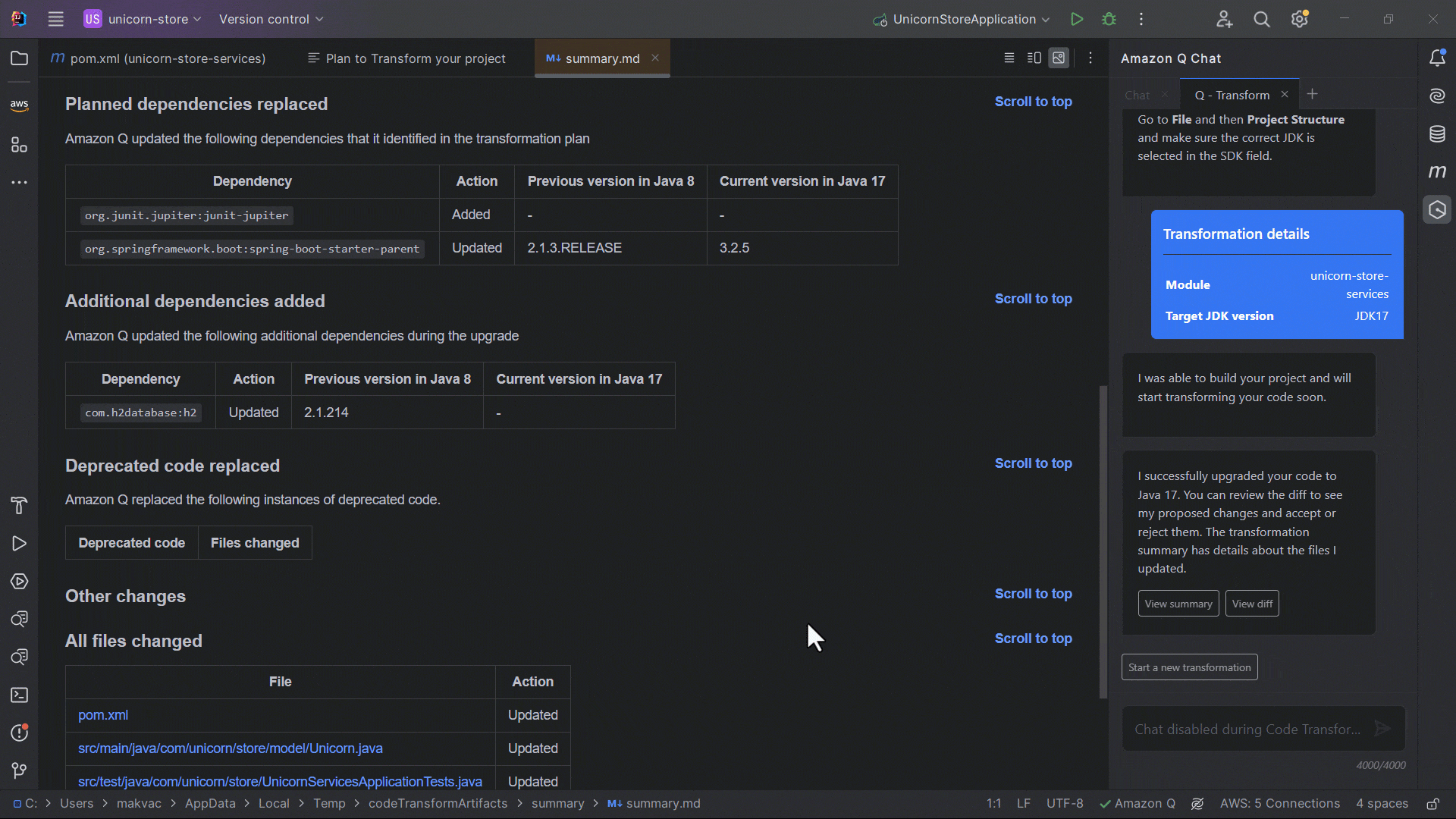
Task: Run the UnicornStoreApplication configuration
Action: pos(1077,19)
